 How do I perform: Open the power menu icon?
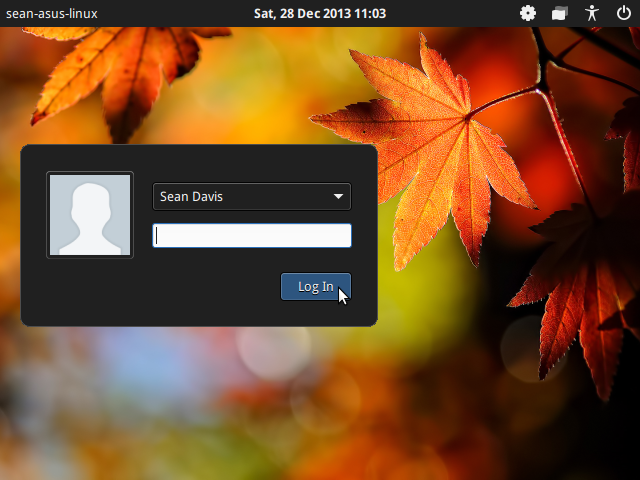624,14
